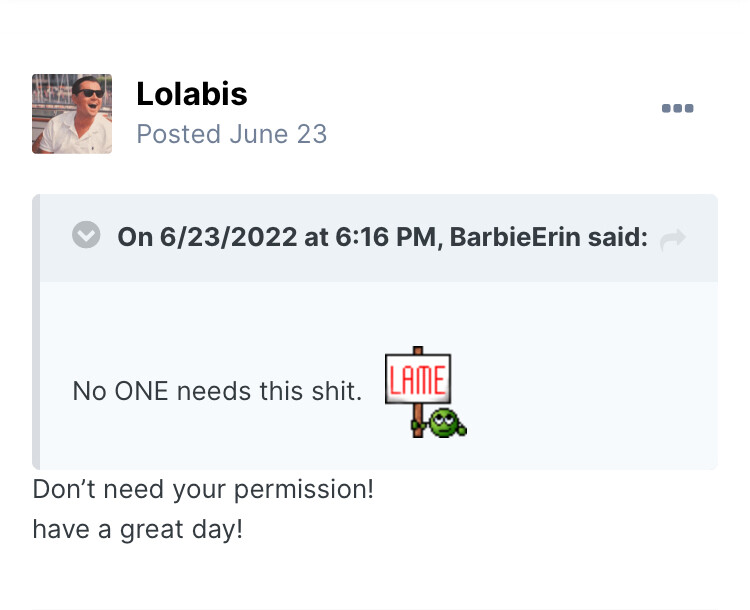This screenshot has height=610, width=750.
Task: Click the green smiley holding the sign
Action: [444, 421]
